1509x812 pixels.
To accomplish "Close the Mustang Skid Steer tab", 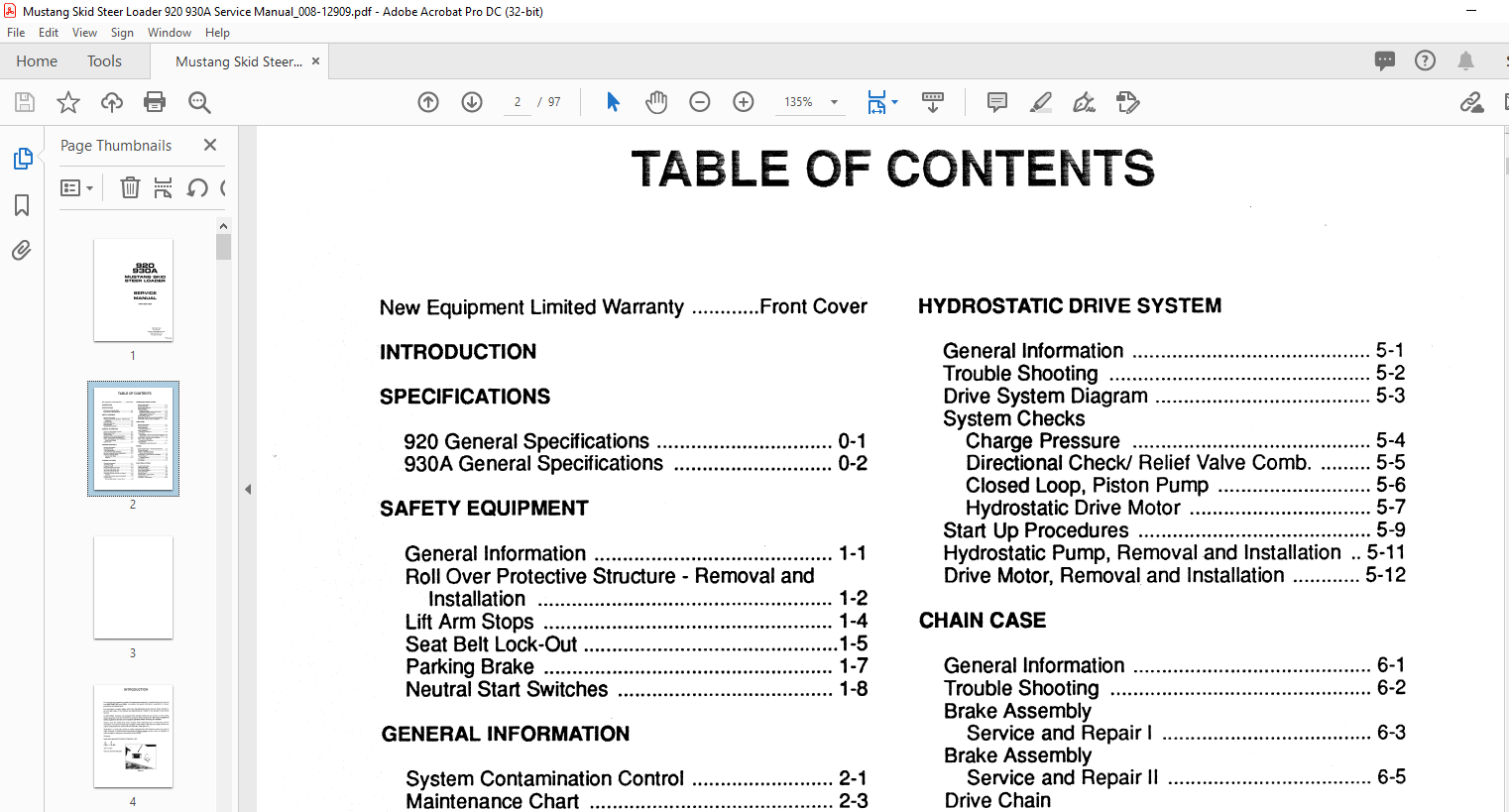I will (315, 61).
